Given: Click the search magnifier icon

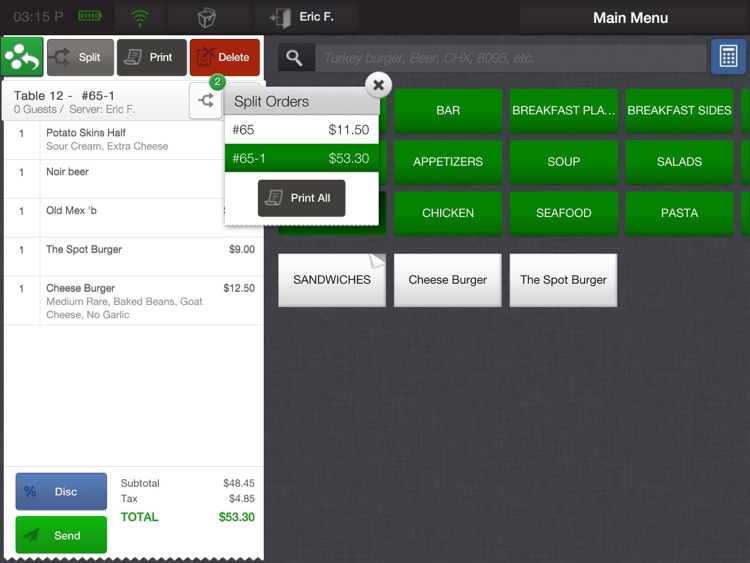Looking at the screenshot, I should [295, 58].
